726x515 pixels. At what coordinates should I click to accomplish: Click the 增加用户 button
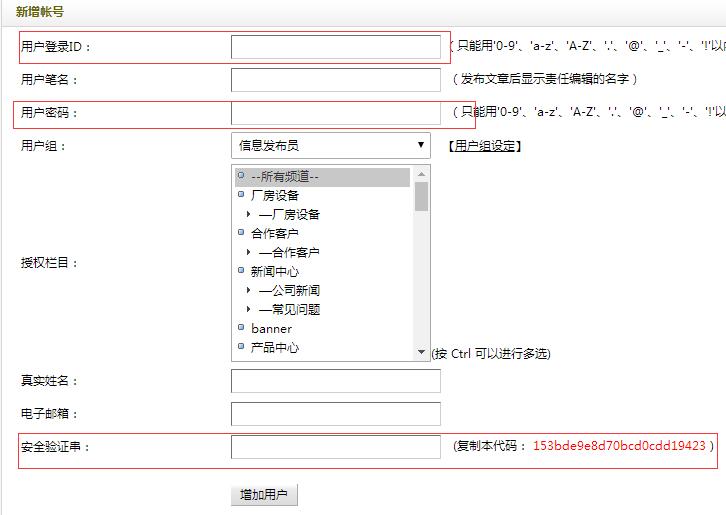264,495
